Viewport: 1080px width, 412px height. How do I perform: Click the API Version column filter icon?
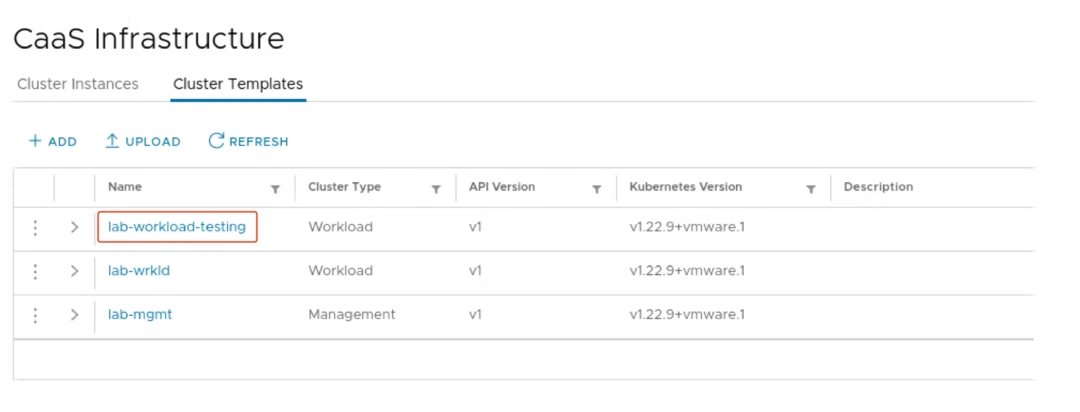click(597, 188)
